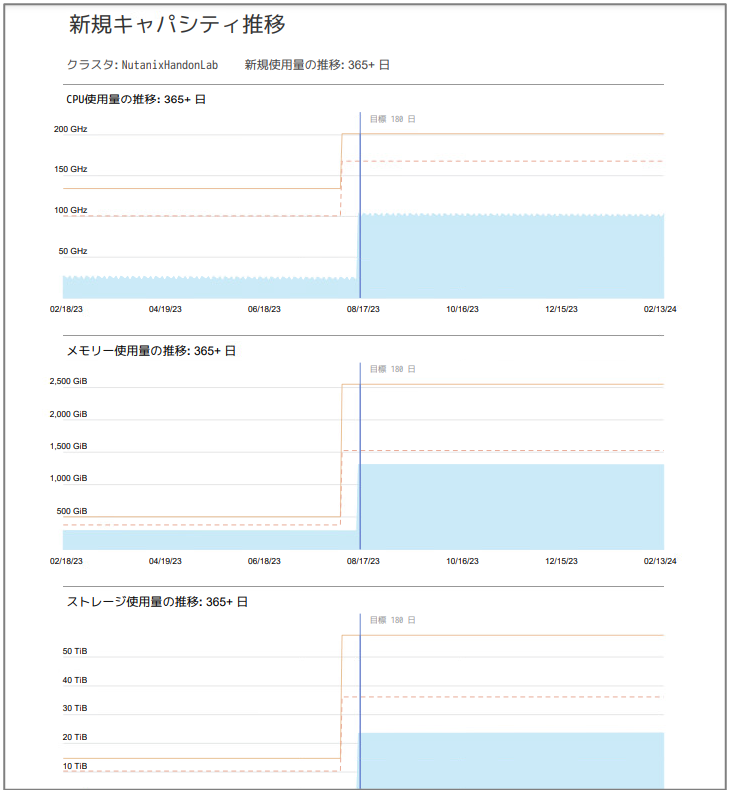Click the 1,000 GiB axis label
Screen dimensions: 730x793
coord(68,478)
